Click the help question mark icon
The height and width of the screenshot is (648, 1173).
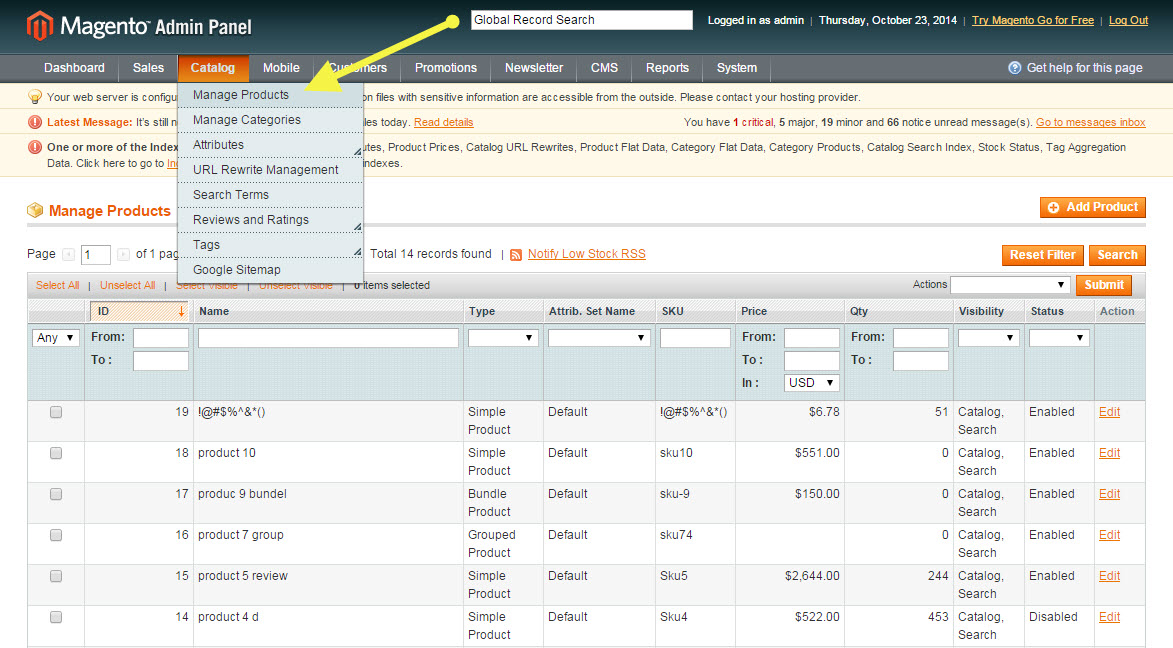(x=1014, y=68)
